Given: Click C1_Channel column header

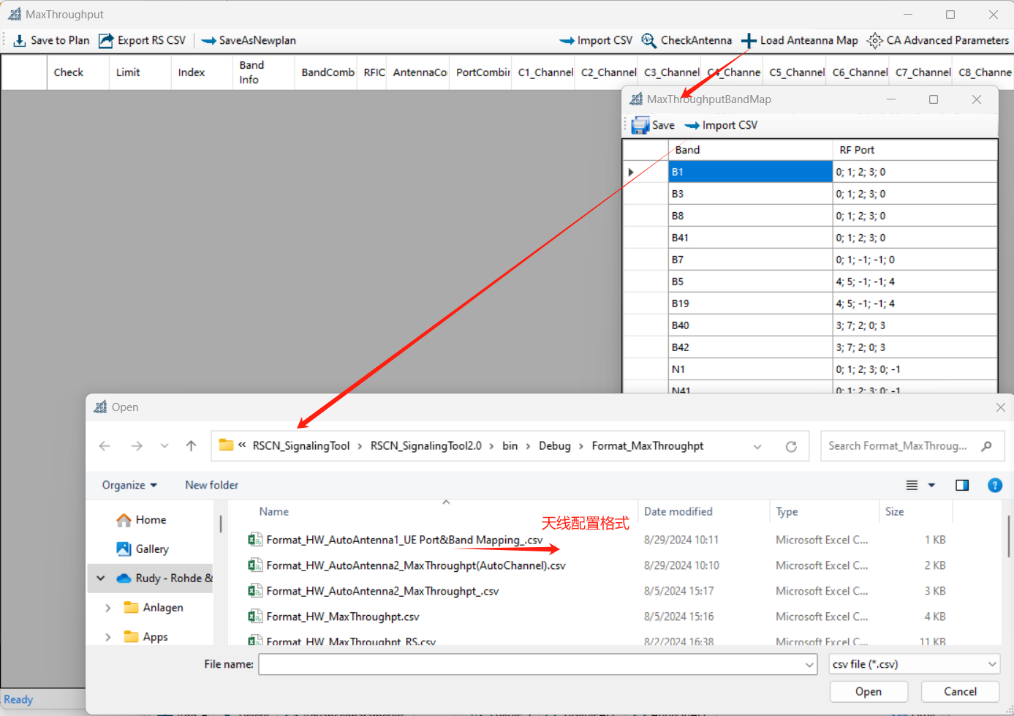Looking at the screenshot, I should 545,72.
